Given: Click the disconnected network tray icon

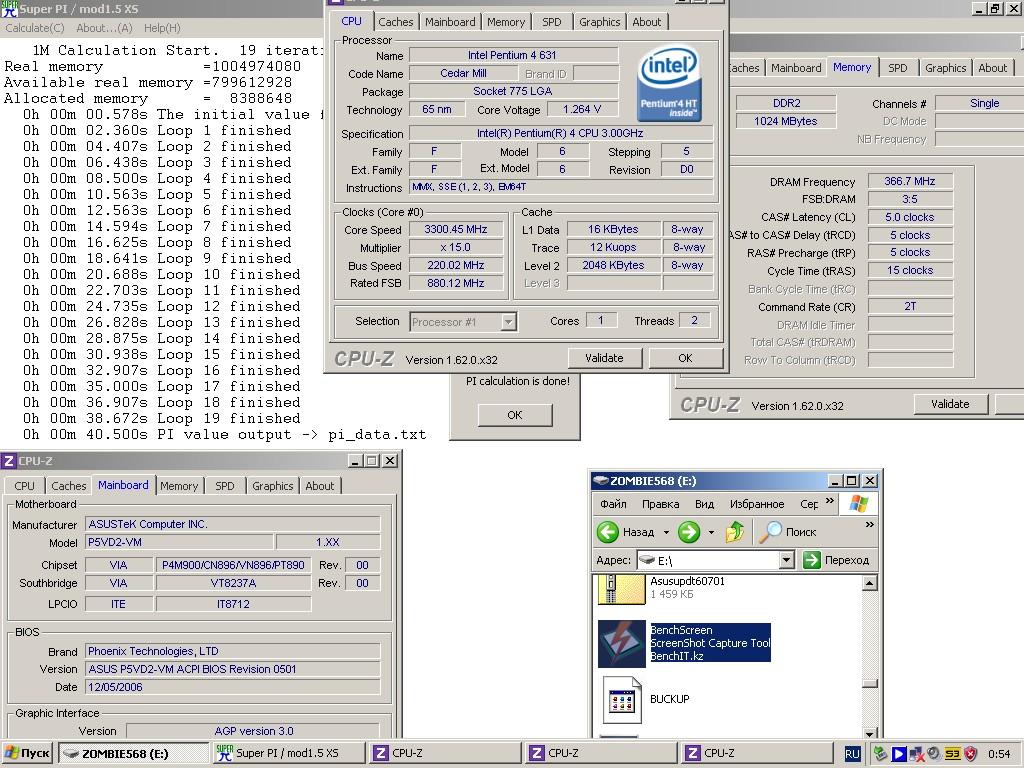Looking at the screenshot, I should coord(916,754).
